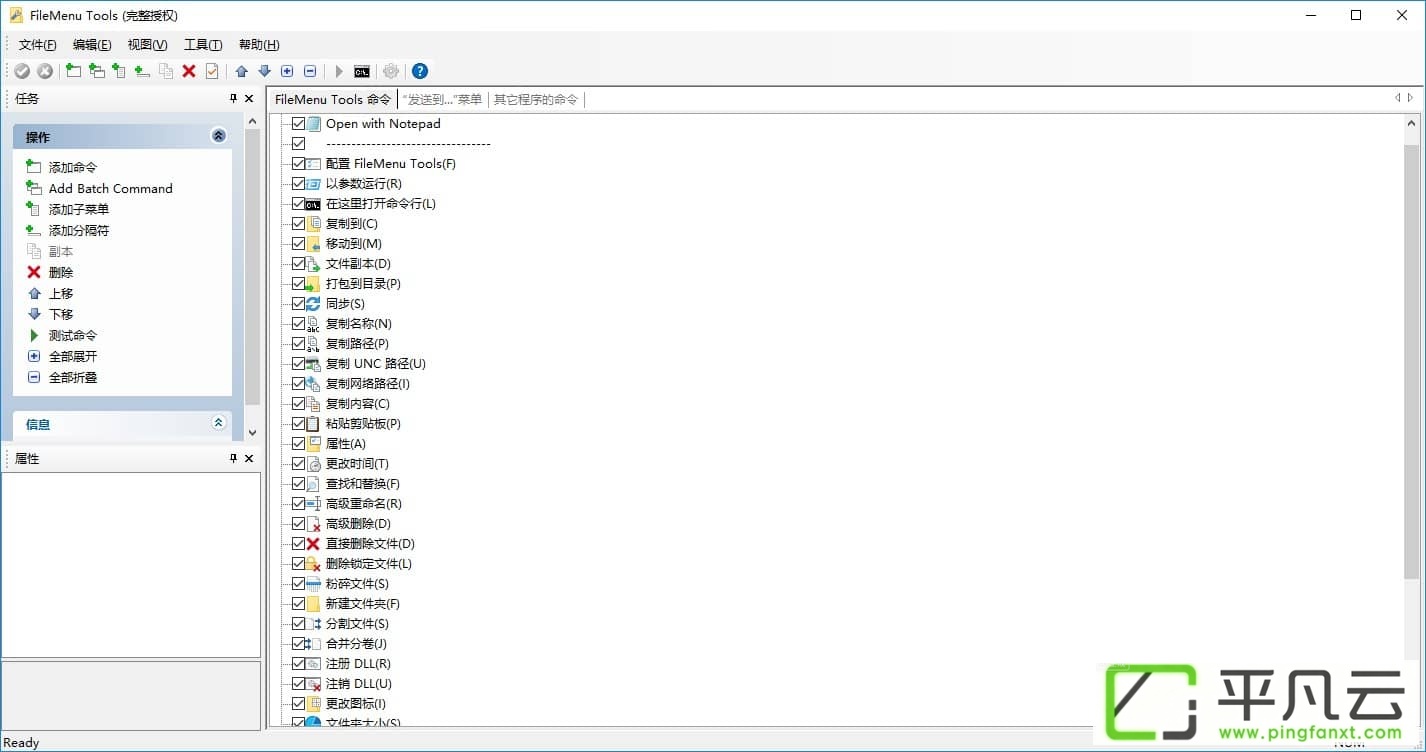Open the 编辑(E) menu
1426x752 pixels.
[x=92, y=45]
